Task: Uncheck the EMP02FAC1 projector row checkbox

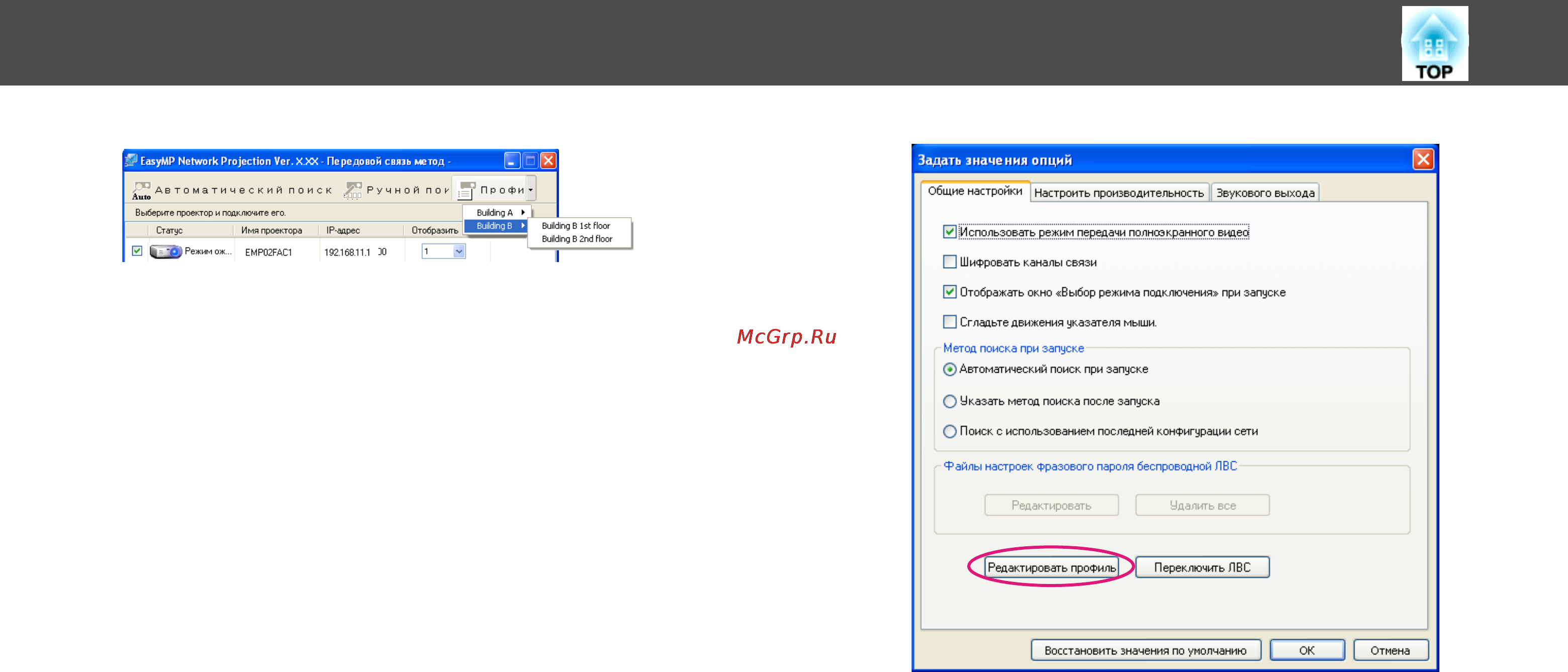Action: [137, 250]
